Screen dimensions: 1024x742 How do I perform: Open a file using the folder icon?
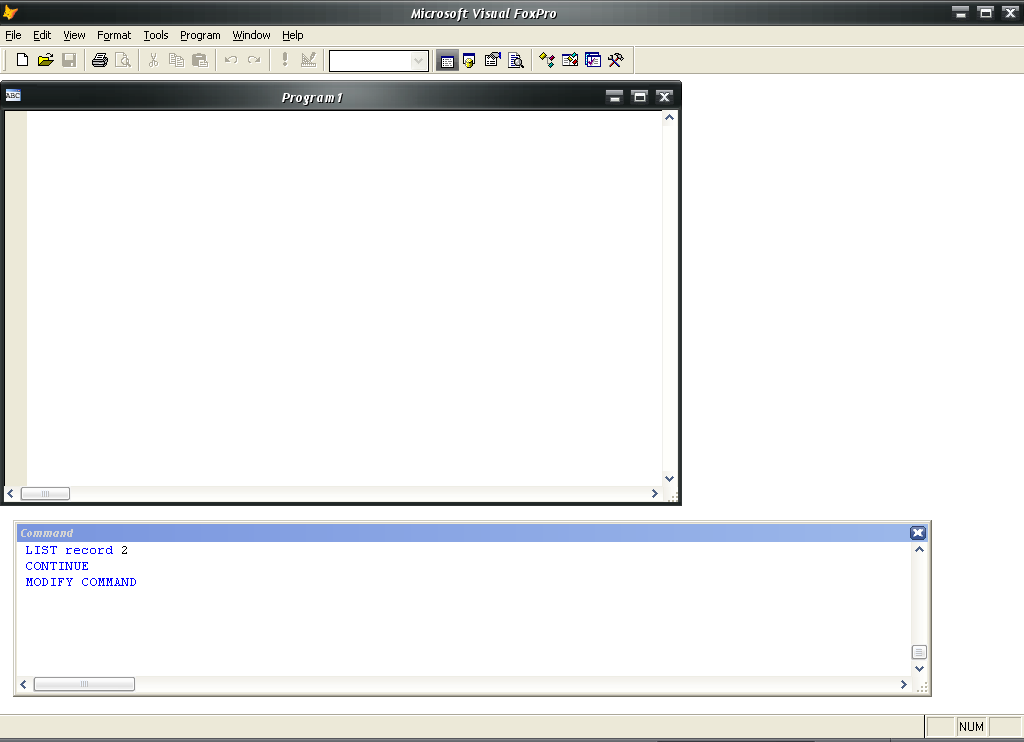pyautogui.click(x=46, y=60)
